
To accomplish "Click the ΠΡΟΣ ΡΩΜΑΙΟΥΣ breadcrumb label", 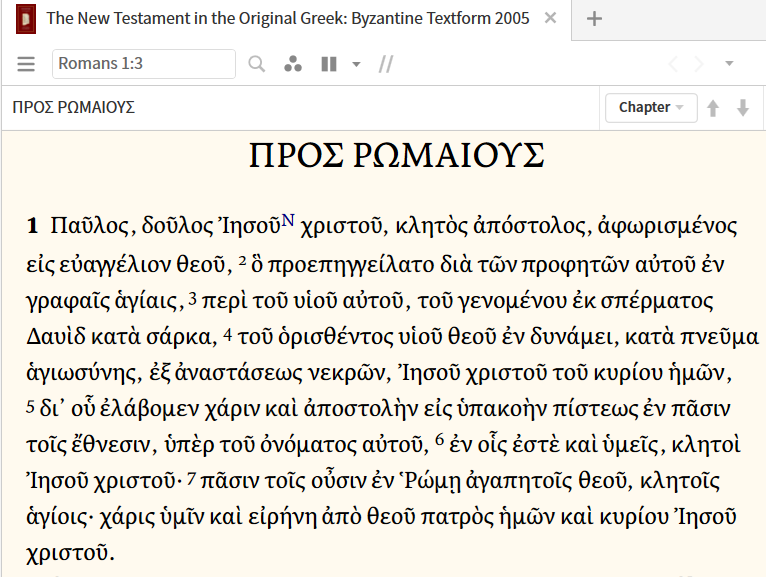I will point(74,108).
